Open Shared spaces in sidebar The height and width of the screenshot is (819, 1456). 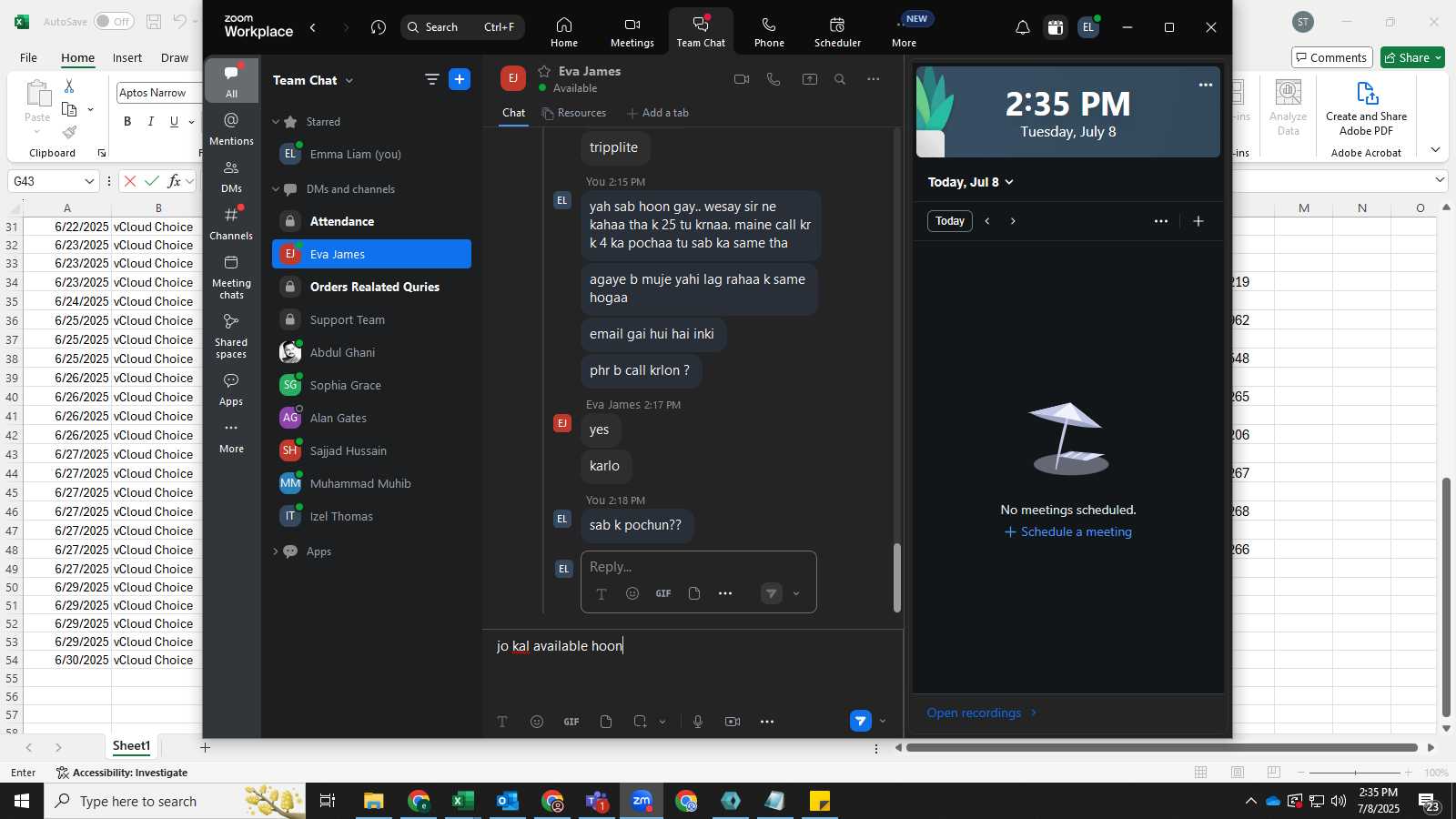tap(231, 336)
